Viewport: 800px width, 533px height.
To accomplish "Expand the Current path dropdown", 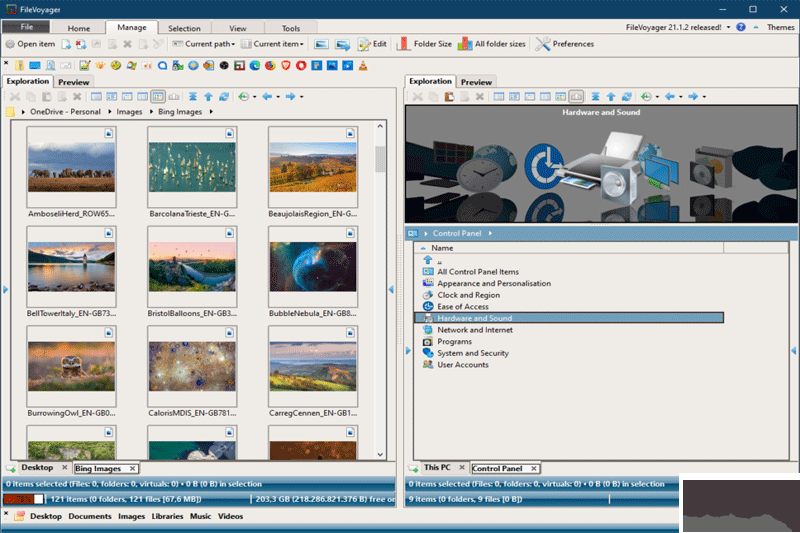I will pos(205,44).
